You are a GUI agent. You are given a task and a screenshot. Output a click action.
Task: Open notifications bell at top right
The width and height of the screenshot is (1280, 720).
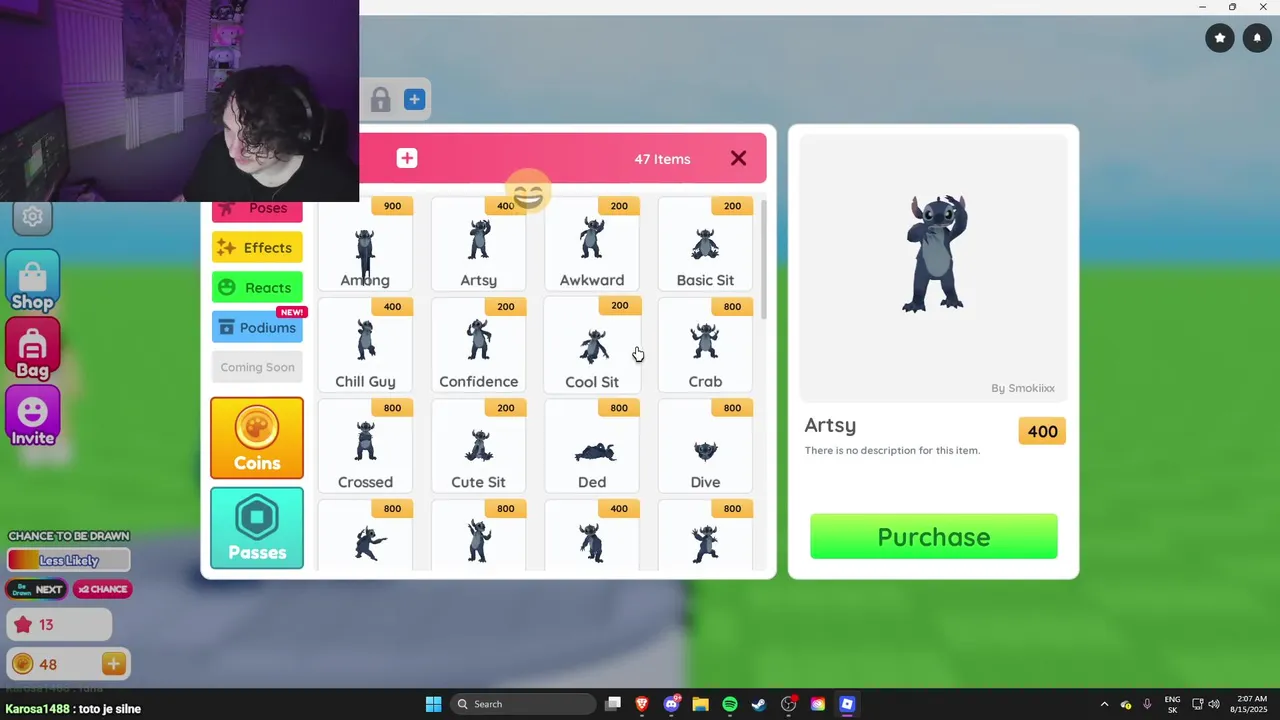(x=1257, y=38)
